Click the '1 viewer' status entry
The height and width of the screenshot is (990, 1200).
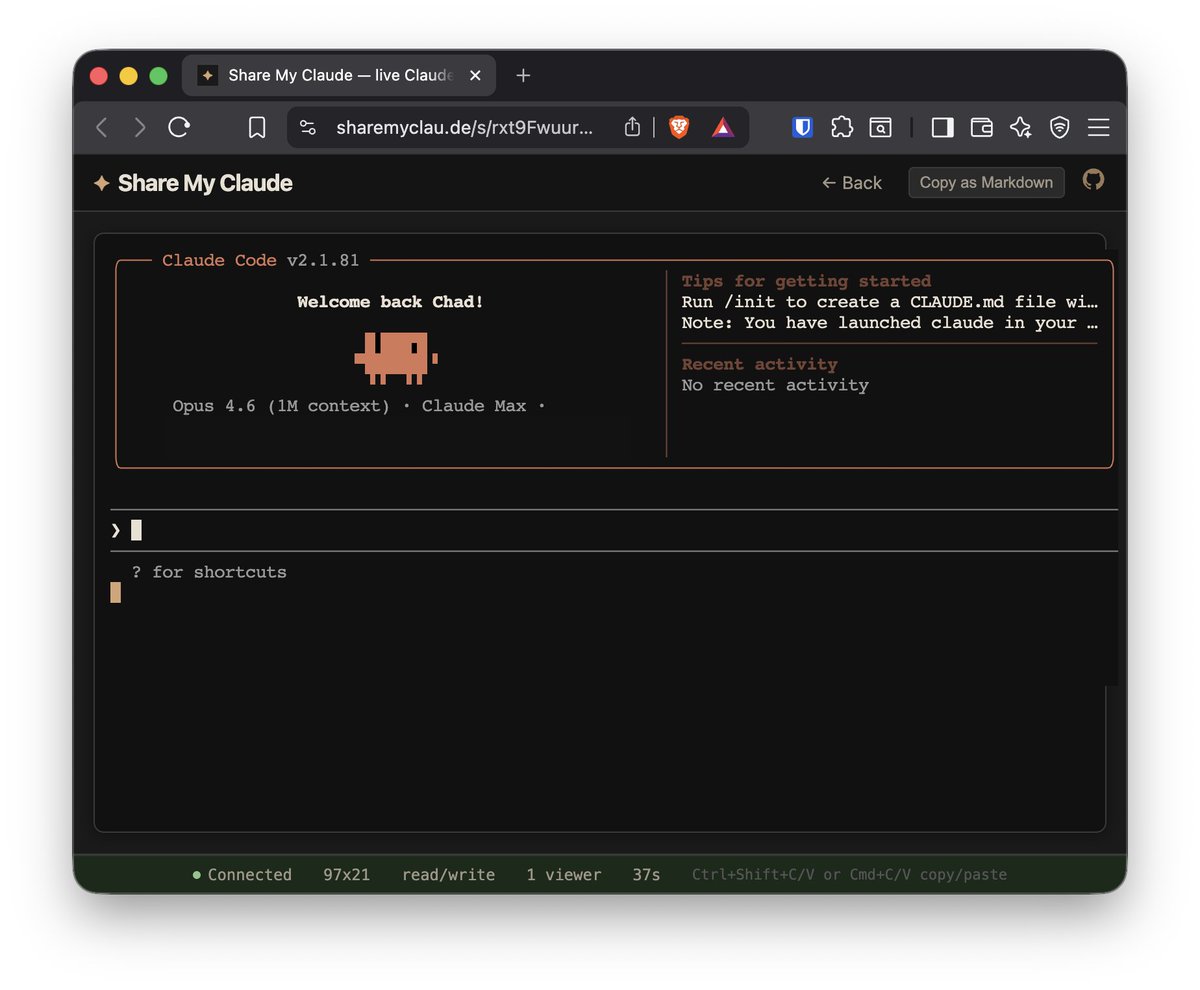[564, 875]
